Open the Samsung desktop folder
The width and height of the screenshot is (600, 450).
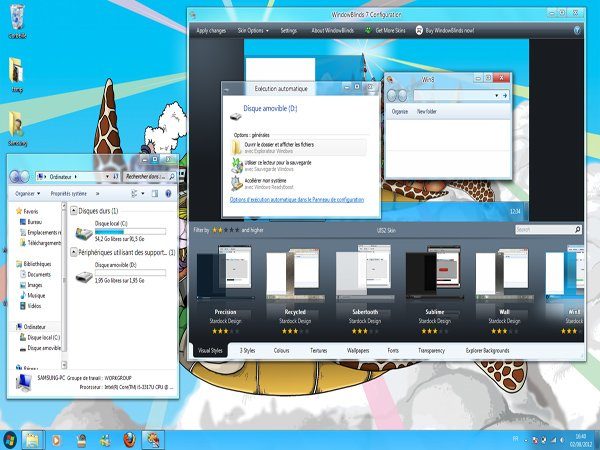16,124
